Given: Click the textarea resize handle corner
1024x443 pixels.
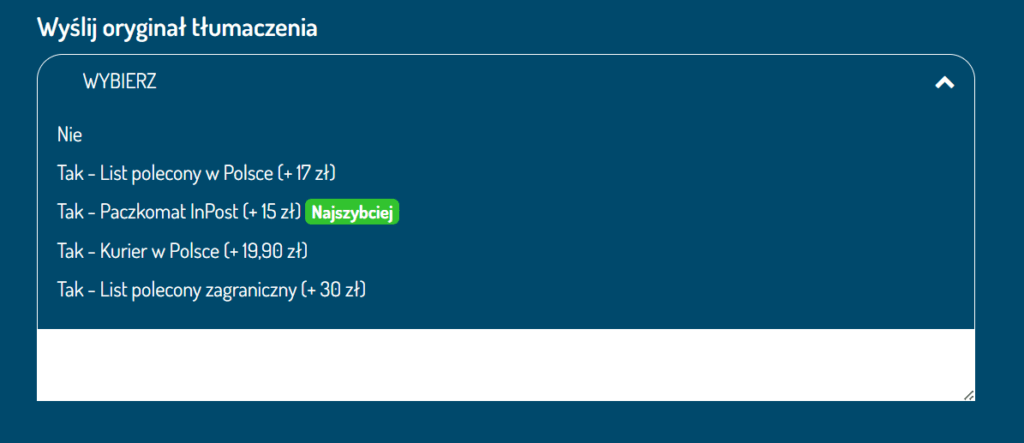Looking at the screenshot, I should pos(968,395).
